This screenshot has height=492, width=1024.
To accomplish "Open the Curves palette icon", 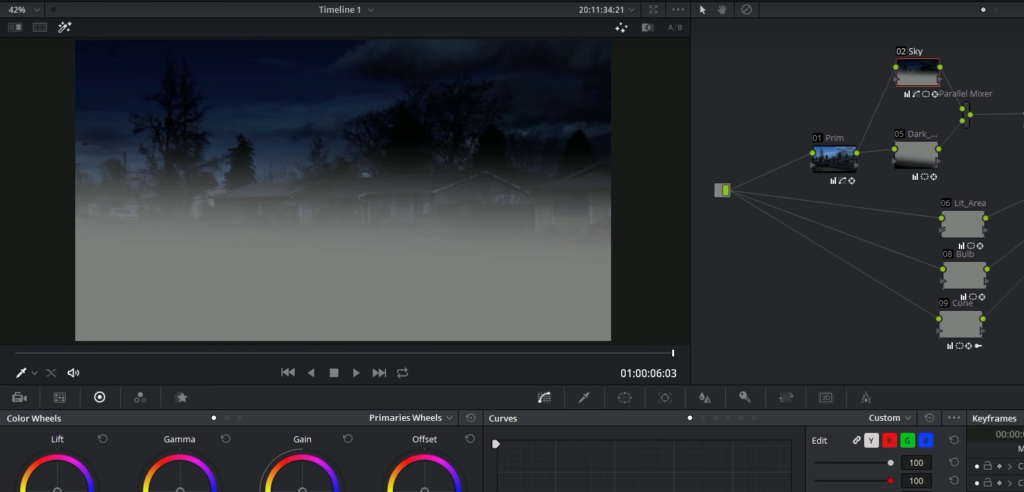I will [544, 397].
